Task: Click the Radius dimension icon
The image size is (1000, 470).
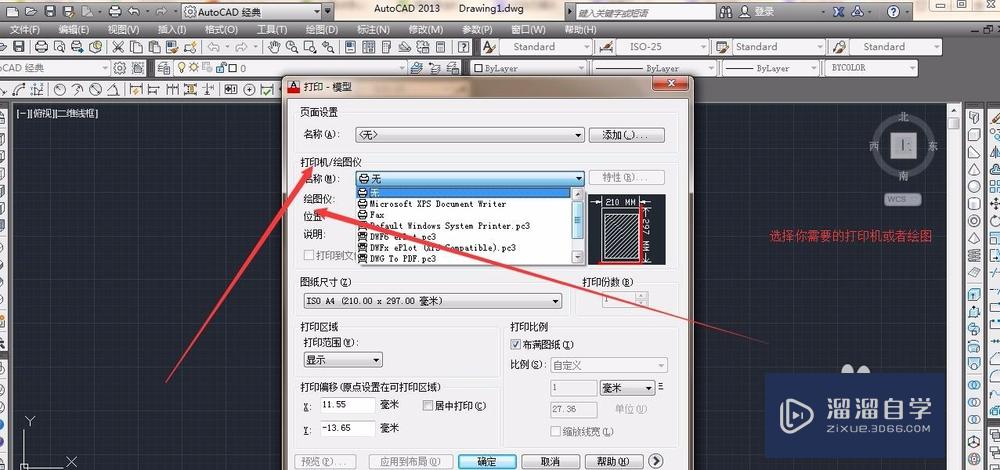Action: (59, 90)
